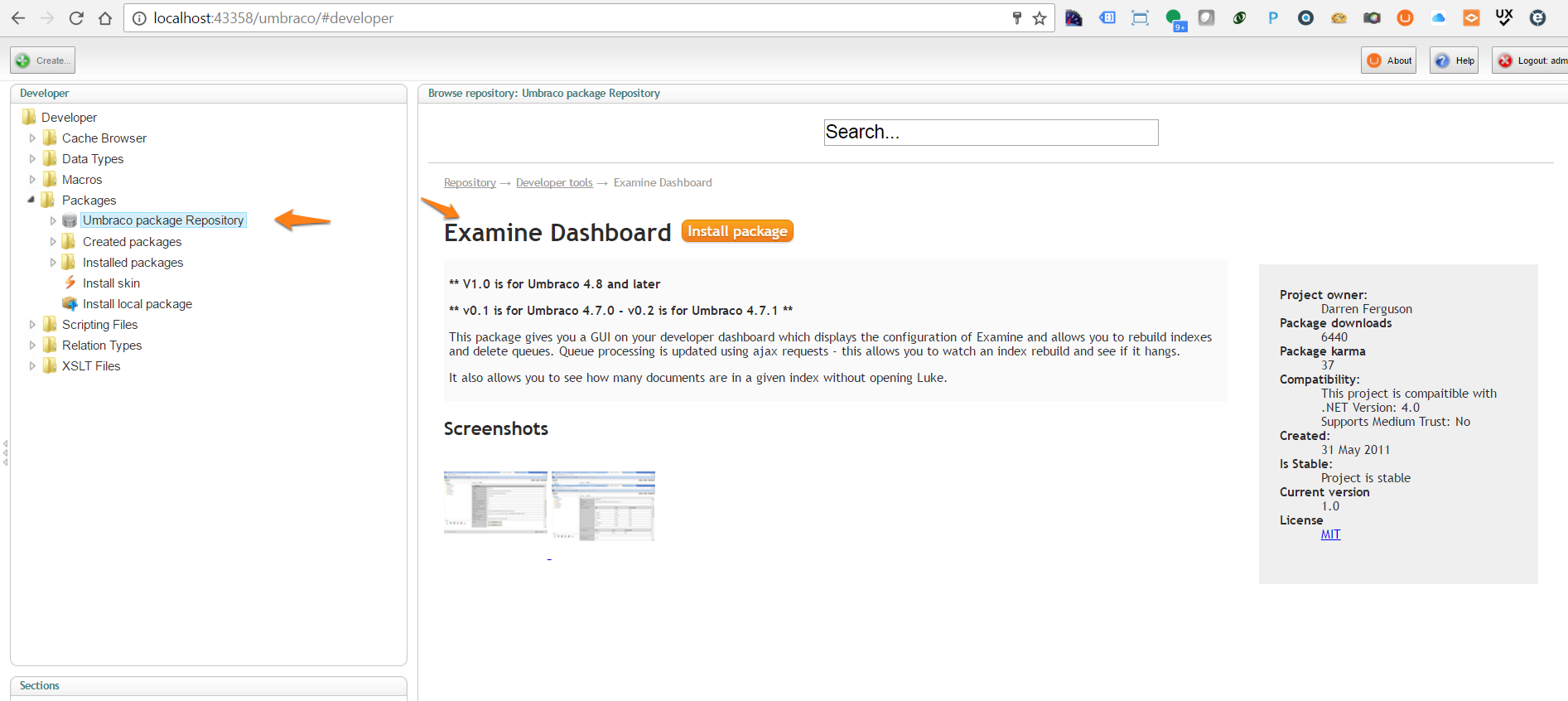Viewport: 1568px width, 701px height.
Task: Select the Packages tree node
Action: pyautogui.click(x=89, y=201)
